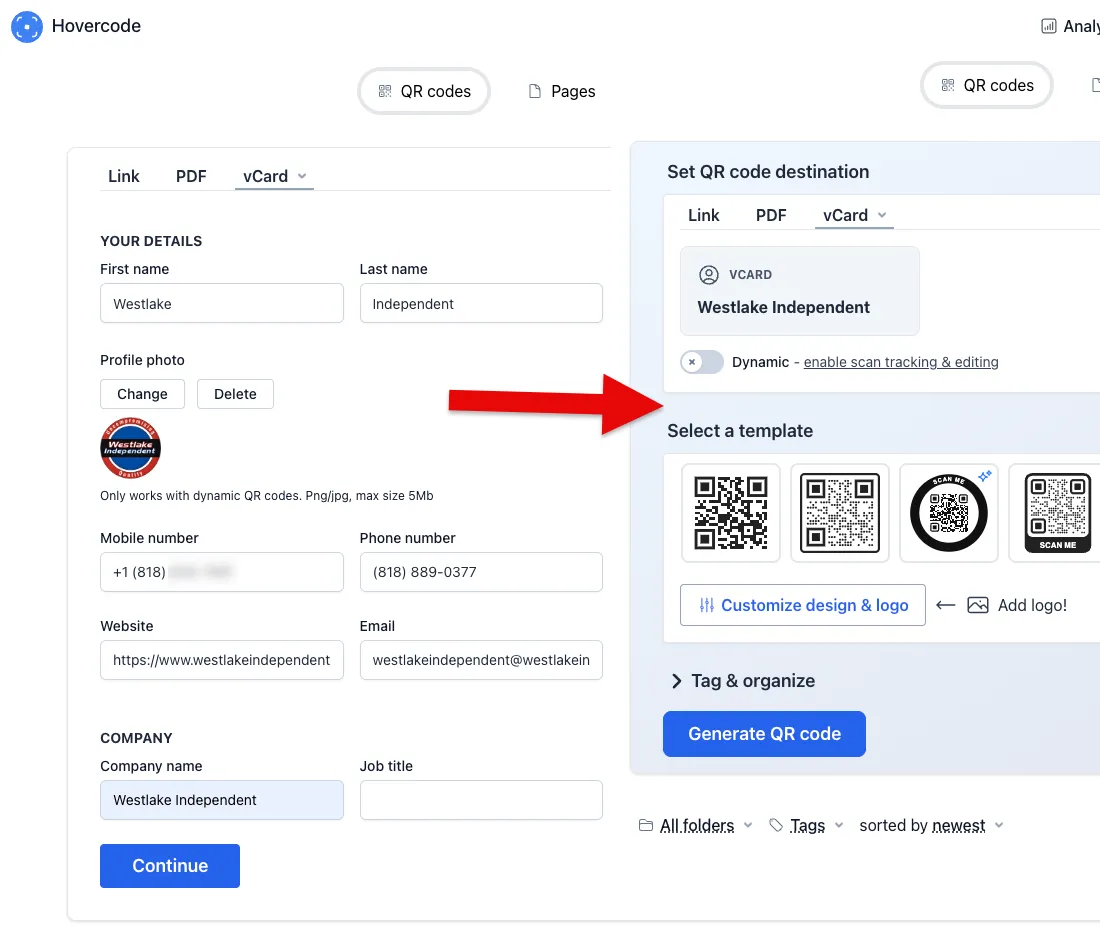Switch to Link tab in left form

tap(123, 176)
